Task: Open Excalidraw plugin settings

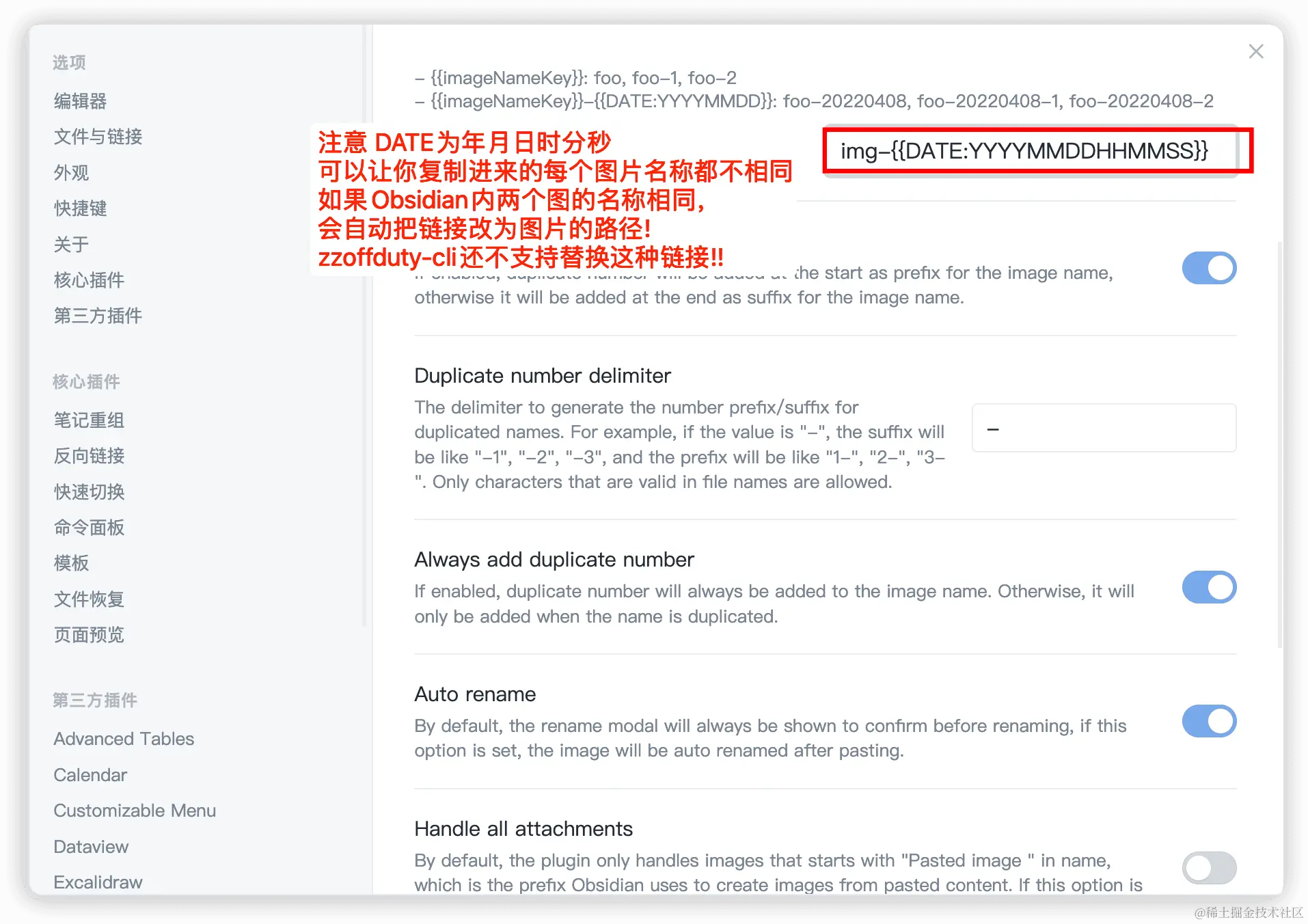Action: pos(98,882)
